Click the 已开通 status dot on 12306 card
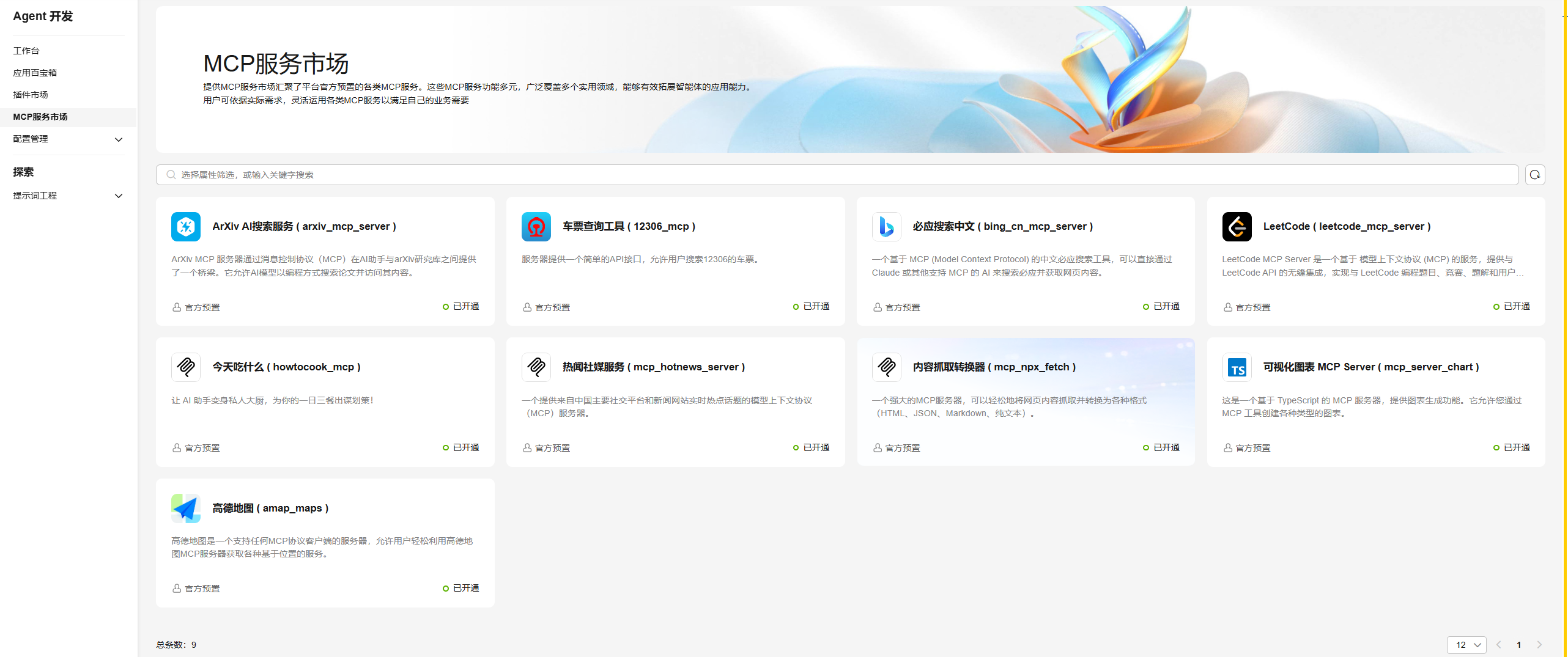This screenshot has height=657, width=1568. (x=796, y=307)
